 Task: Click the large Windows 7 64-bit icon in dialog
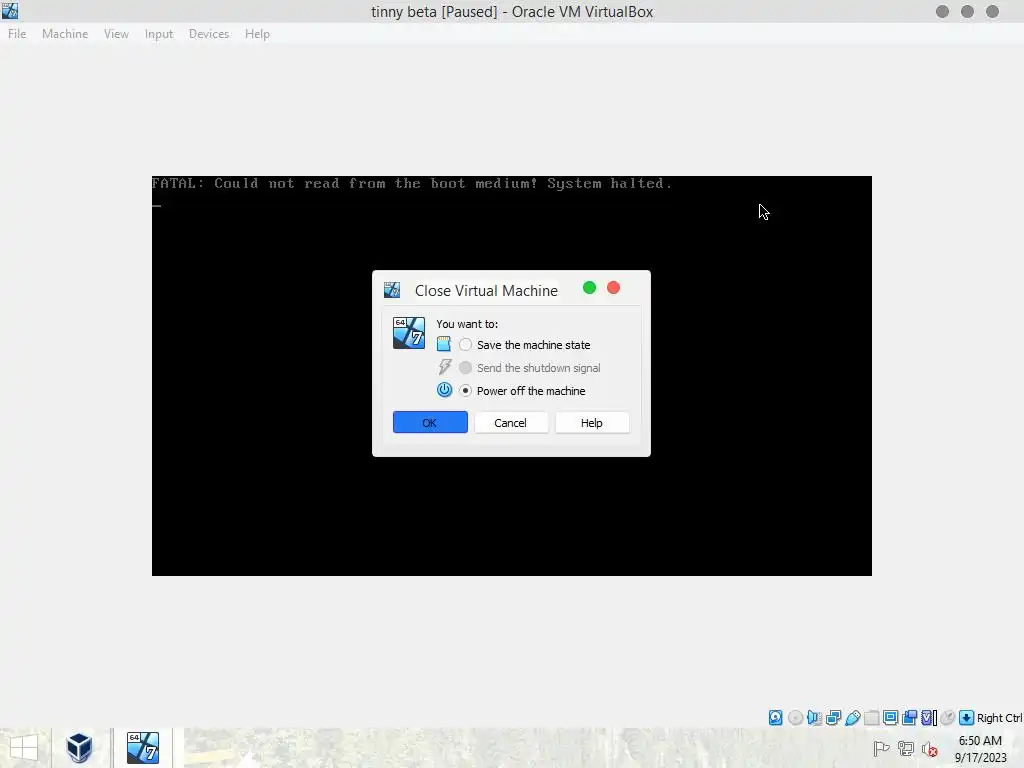[409, 333]
